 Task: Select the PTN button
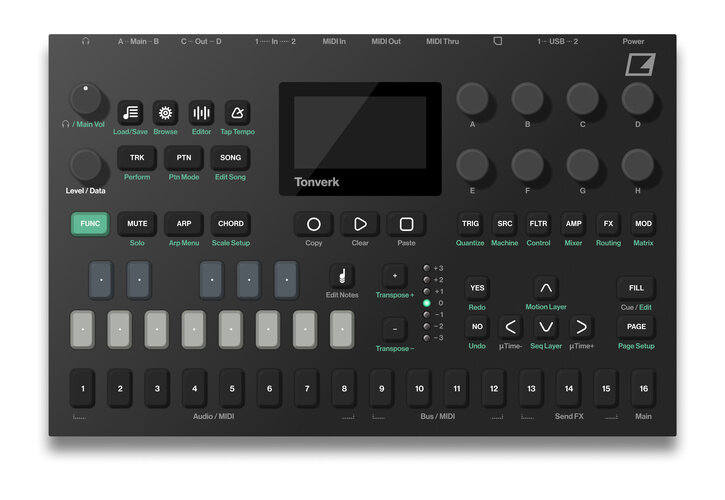click(184, 158)
